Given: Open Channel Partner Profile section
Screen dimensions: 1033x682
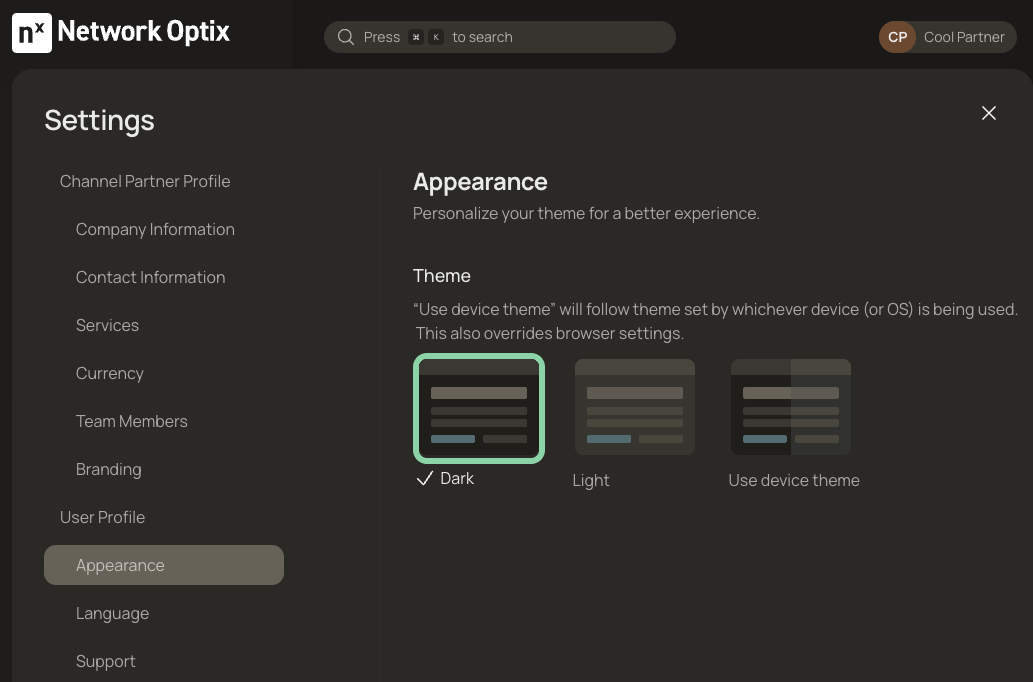Looking at the screenshot, I should pos(145,181).
